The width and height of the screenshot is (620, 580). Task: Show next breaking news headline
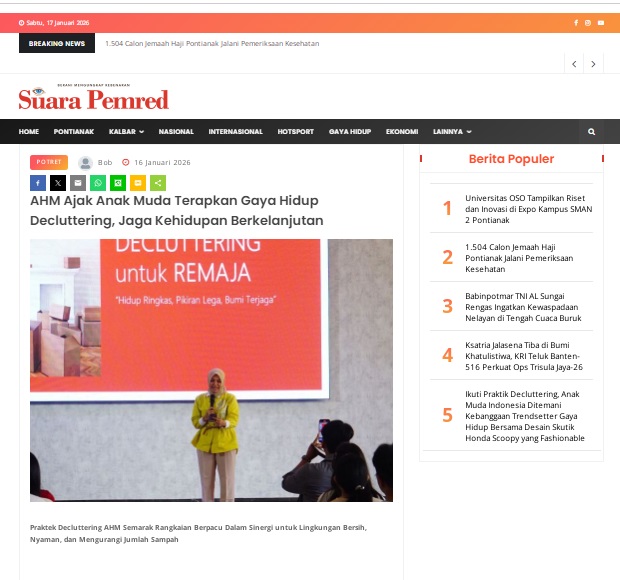pos(594,64)
